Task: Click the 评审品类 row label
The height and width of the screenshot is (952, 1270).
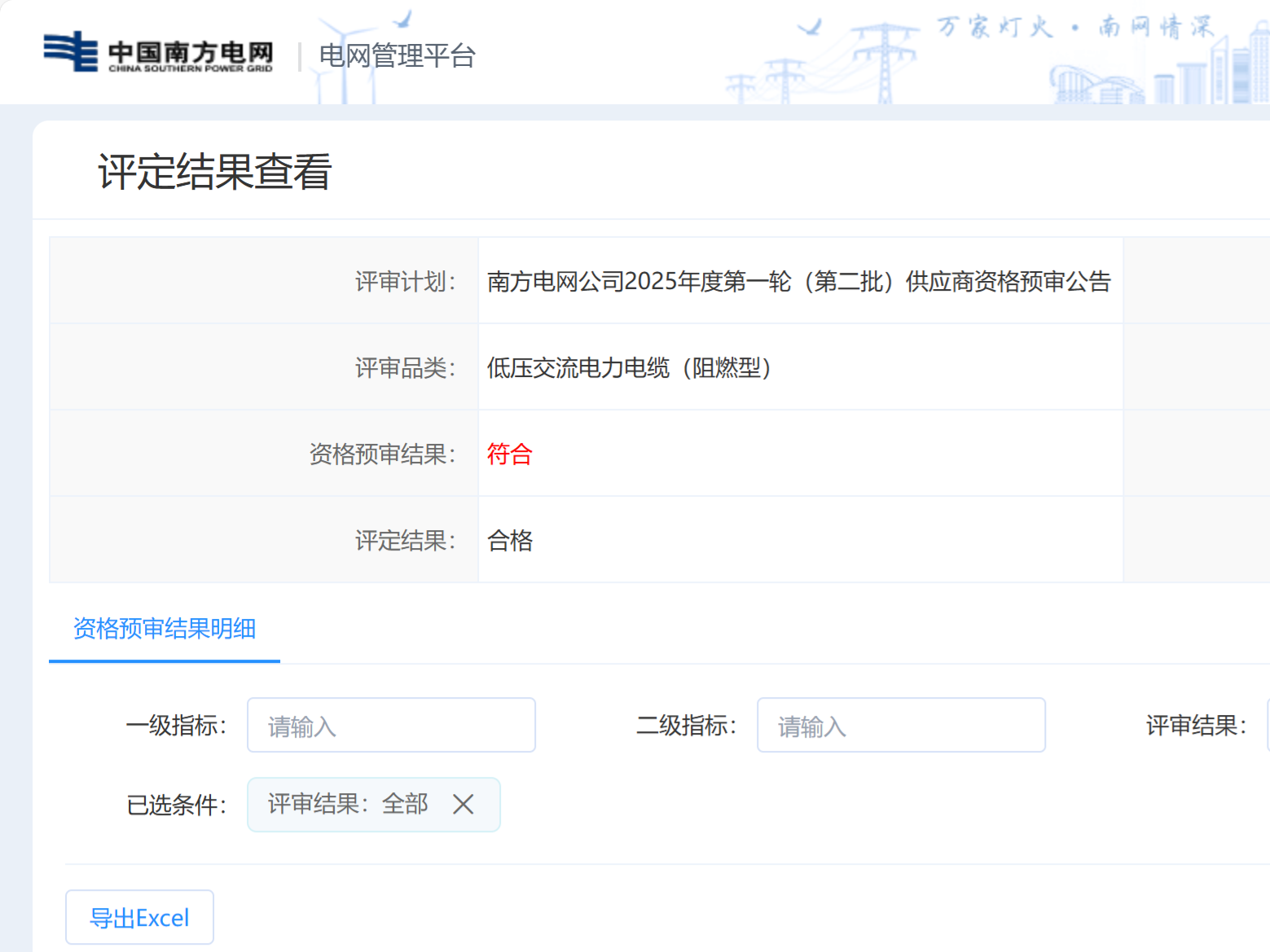Action: click(405, 368)
